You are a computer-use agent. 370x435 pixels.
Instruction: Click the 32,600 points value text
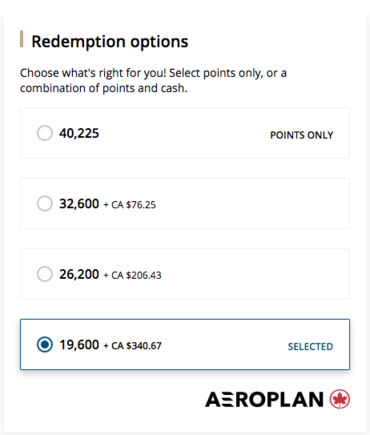point(79,204)
